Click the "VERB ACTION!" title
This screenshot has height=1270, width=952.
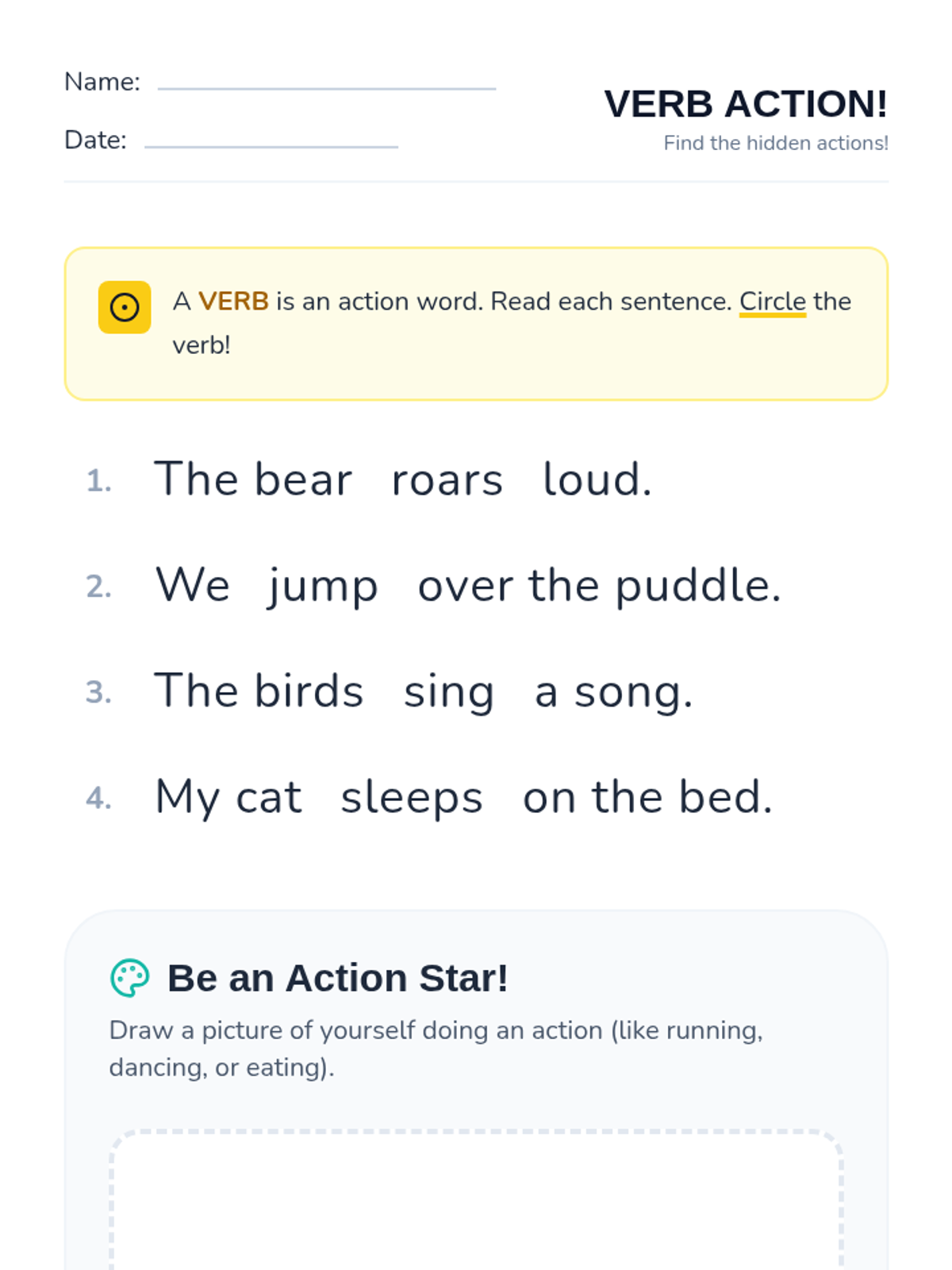click(x=745, y=104)
